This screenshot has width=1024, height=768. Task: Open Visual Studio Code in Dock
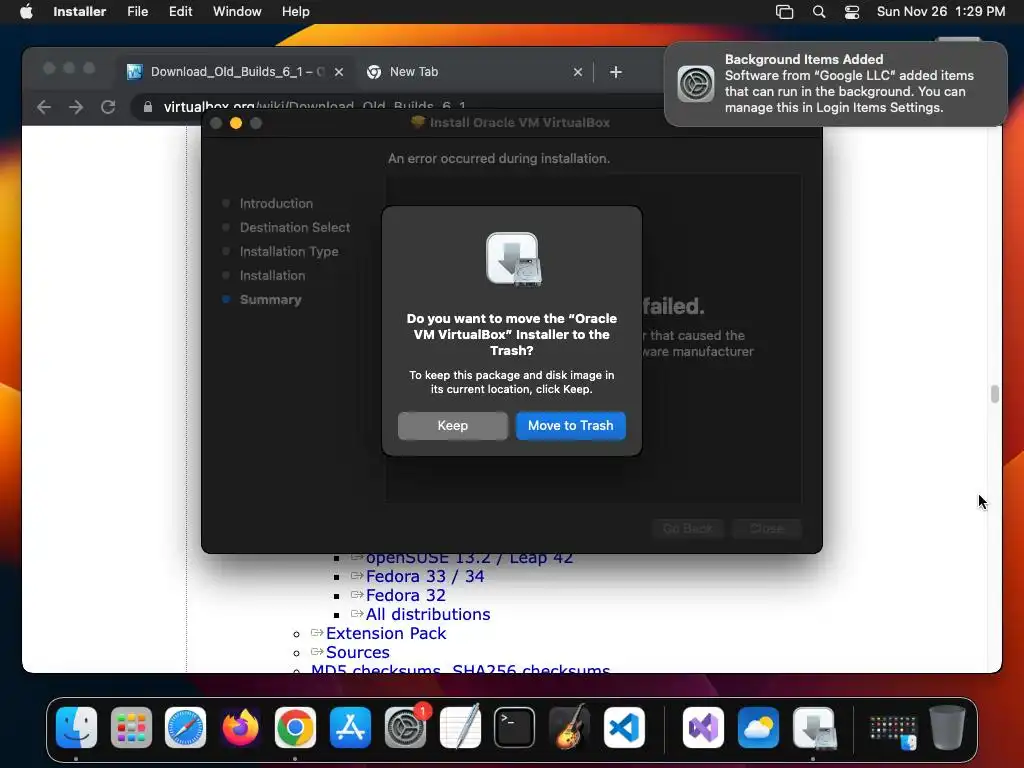(624, 727)
